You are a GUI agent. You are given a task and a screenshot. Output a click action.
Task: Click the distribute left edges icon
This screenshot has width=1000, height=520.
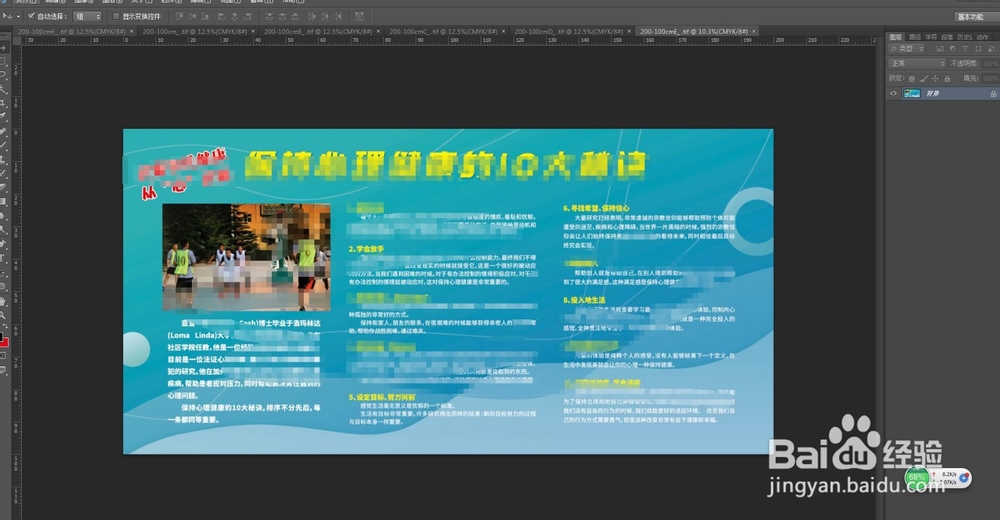[x=312, y=16]
